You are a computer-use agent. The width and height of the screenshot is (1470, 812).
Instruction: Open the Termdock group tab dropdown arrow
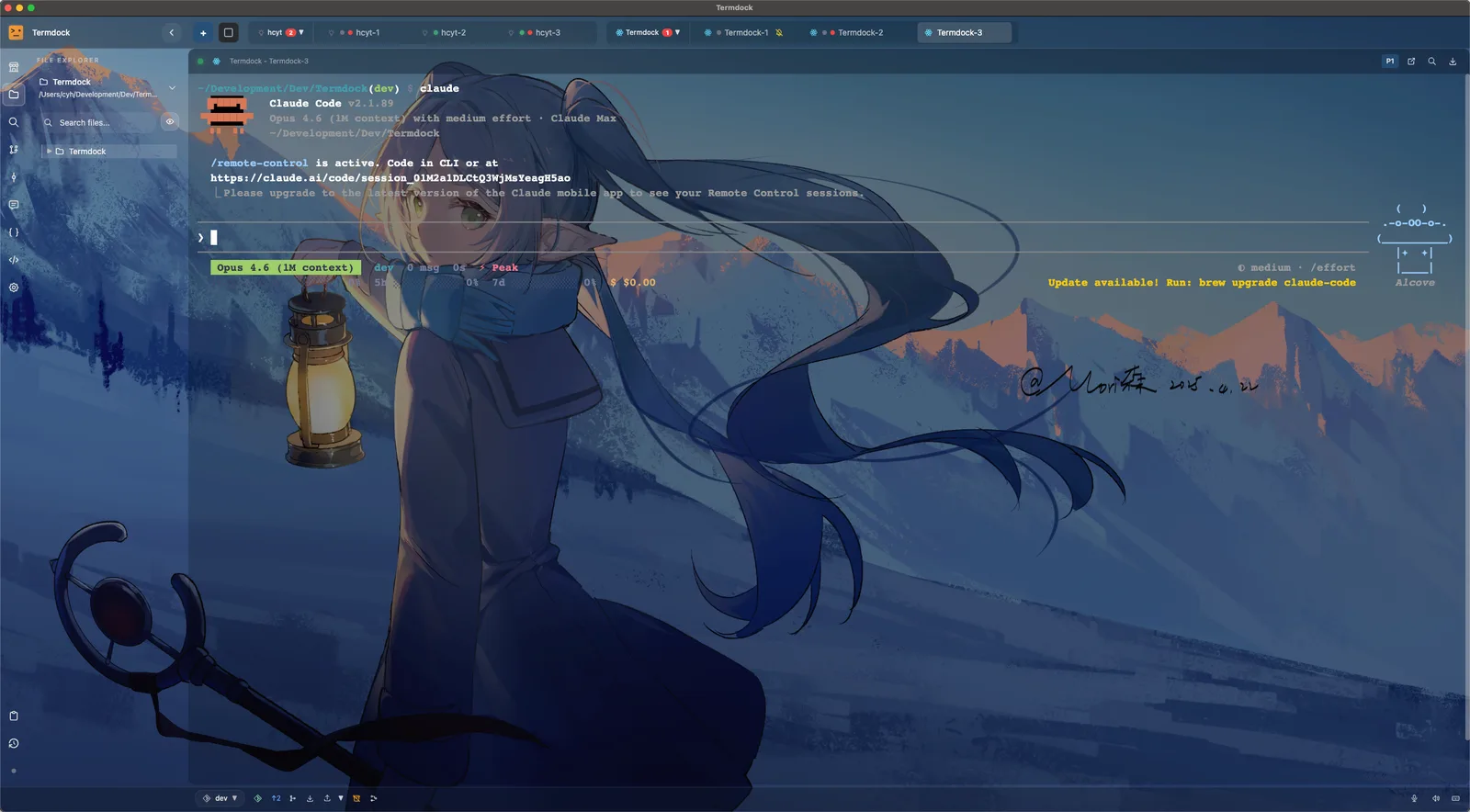point(678,32)
